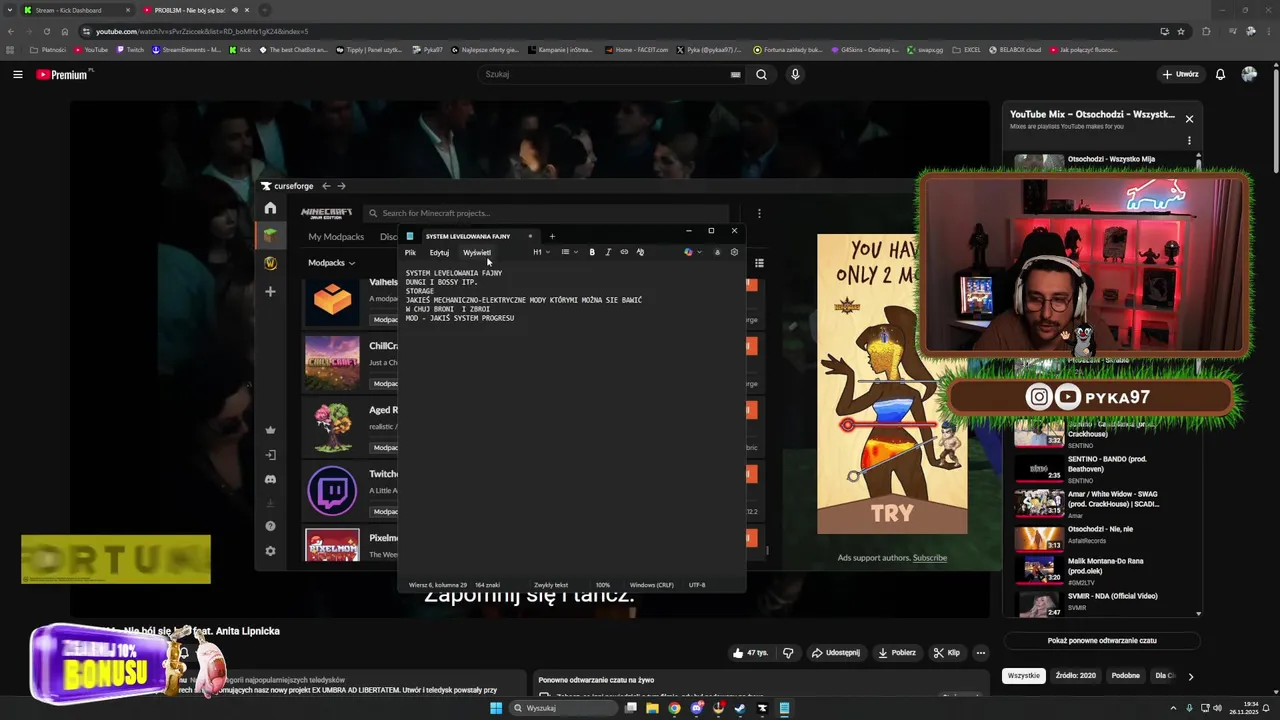Switch CurseForge to list view icon
The image size is (1280, 720).
pyautogui.click(x=759, y=263)
